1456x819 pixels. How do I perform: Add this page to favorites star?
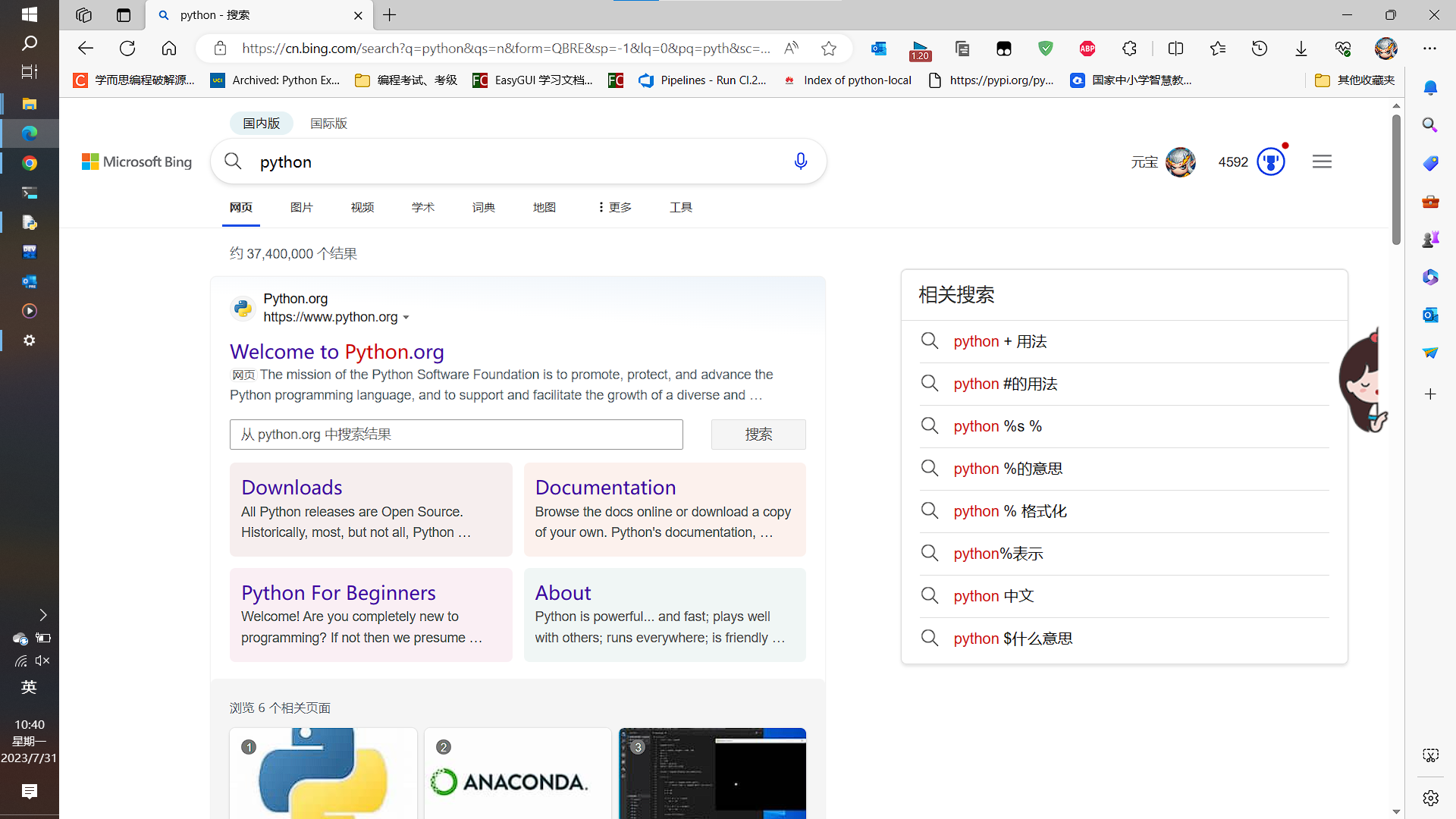(829, 49)
